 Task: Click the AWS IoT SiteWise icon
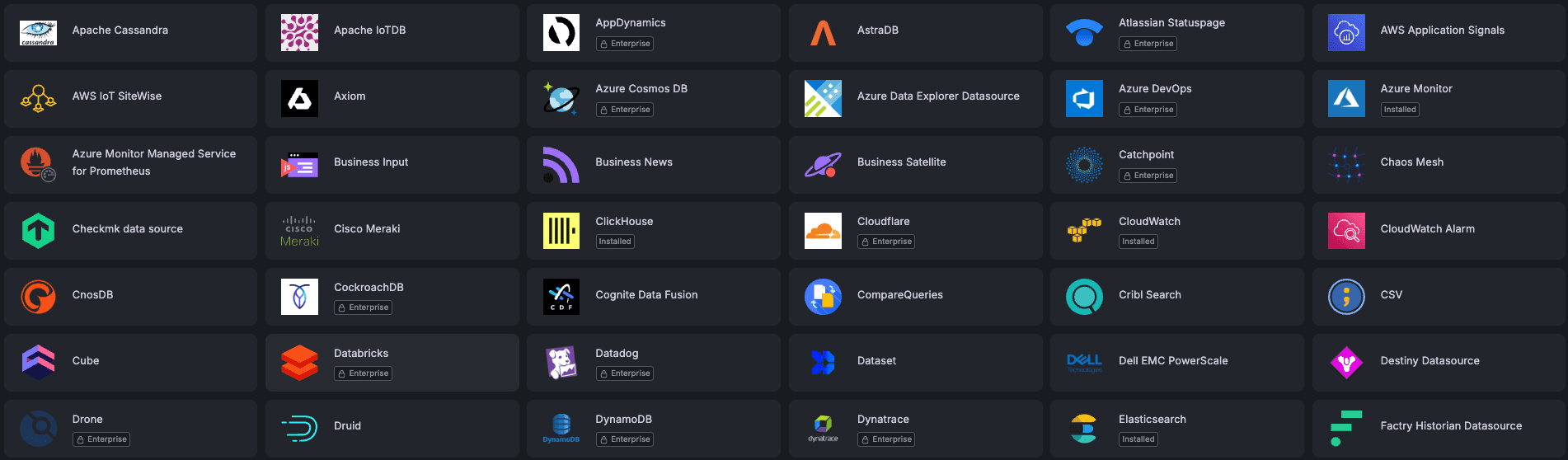coord(38,99)
